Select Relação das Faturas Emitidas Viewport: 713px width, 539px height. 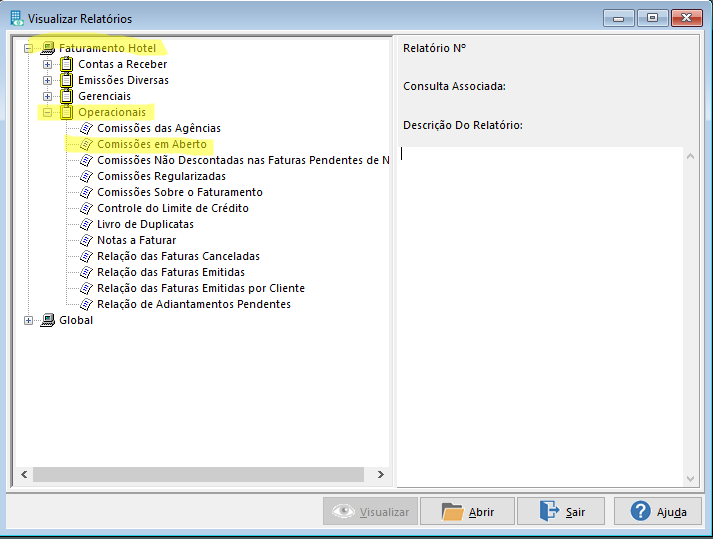tap(171, 272)
